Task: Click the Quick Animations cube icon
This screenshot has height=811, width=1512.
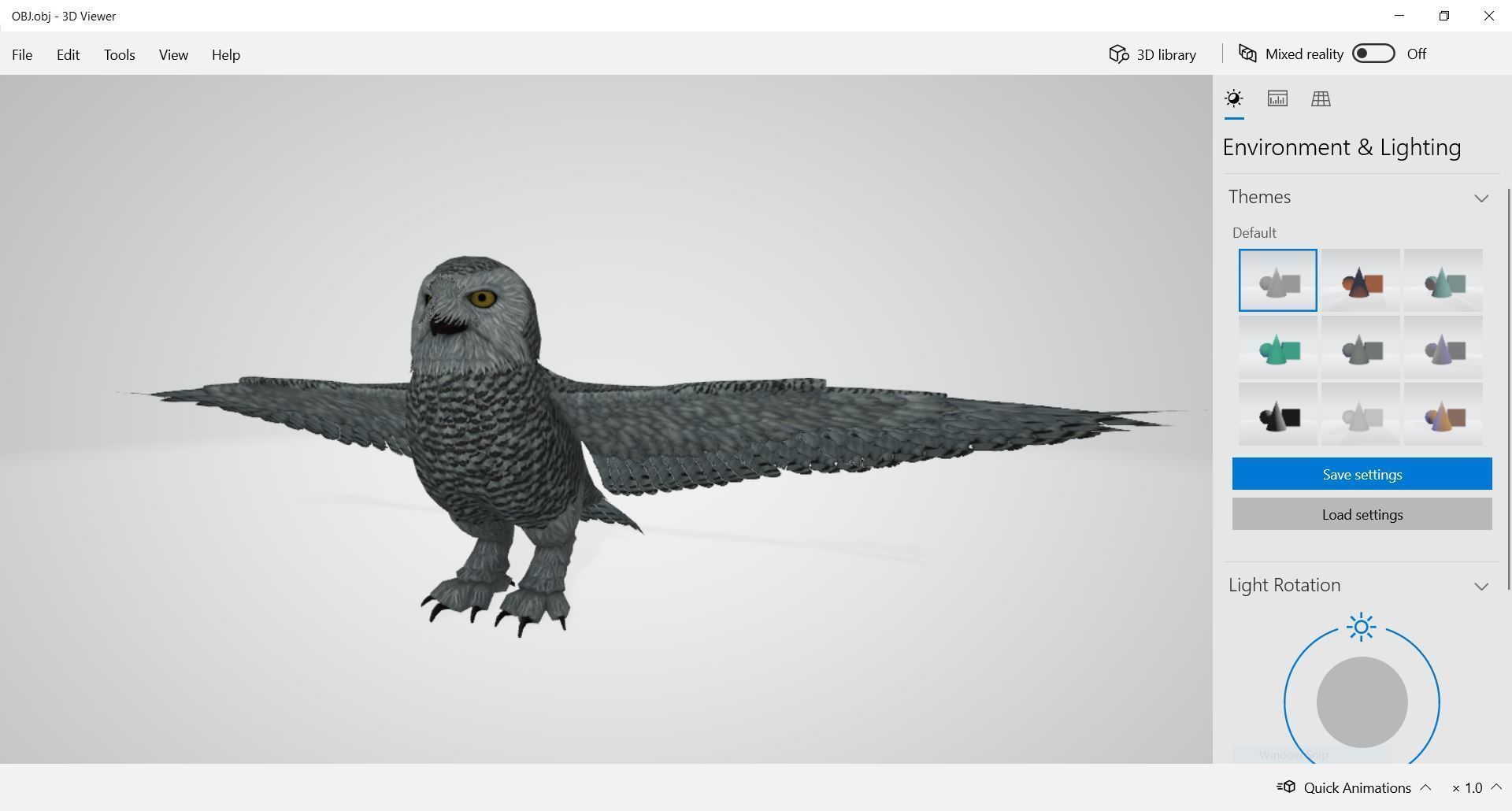Action: 1286,787
